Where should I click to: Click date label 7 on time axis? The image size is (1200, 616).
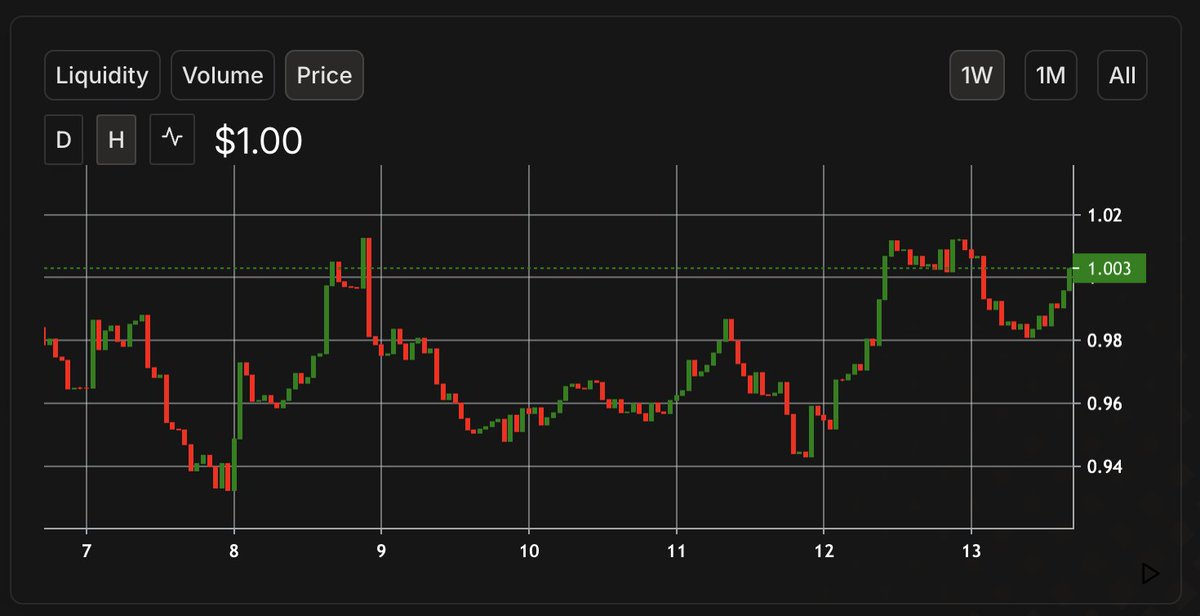click(87, 551)
